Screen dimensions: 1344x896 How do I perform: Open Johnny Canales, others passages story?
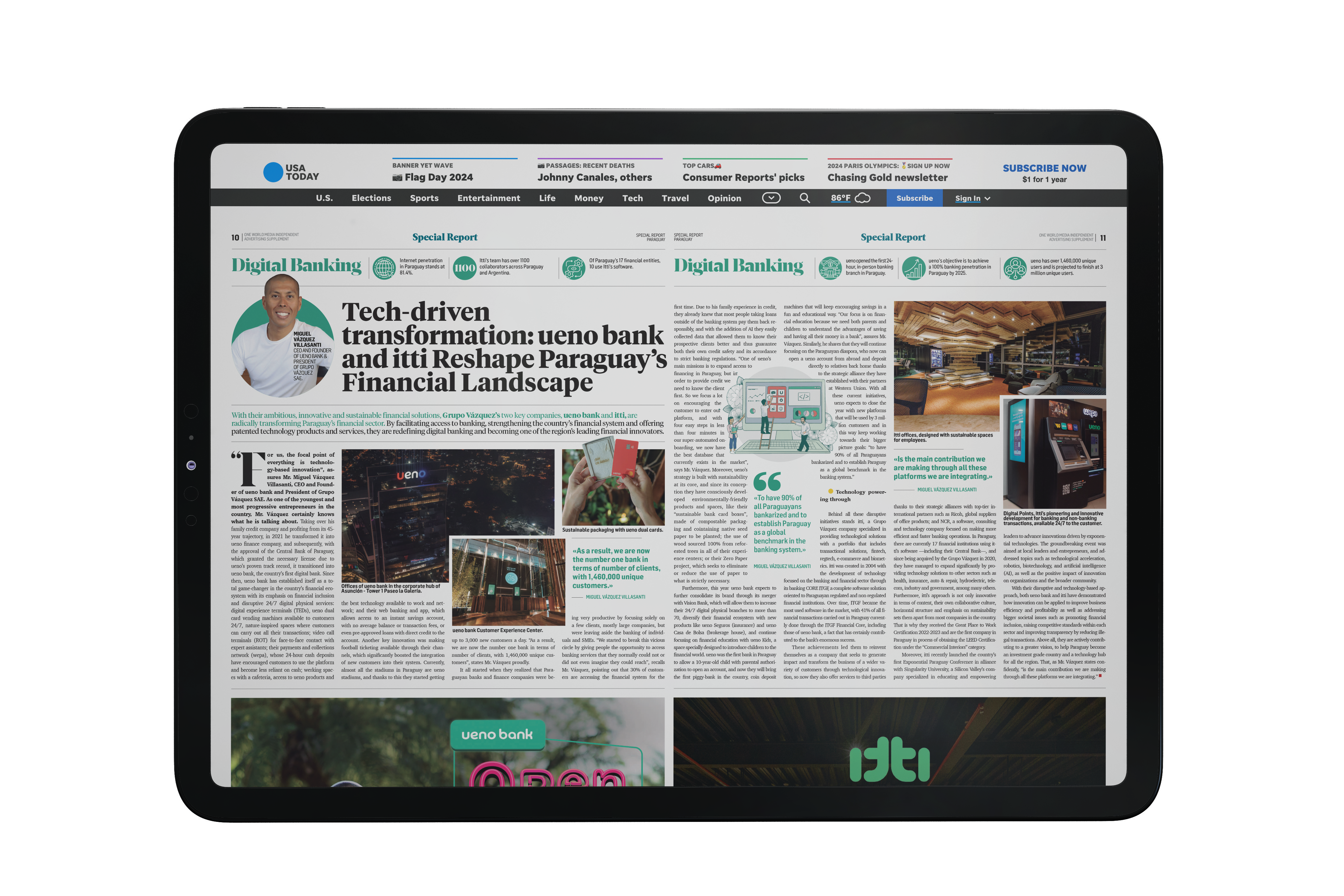[594, 177]
